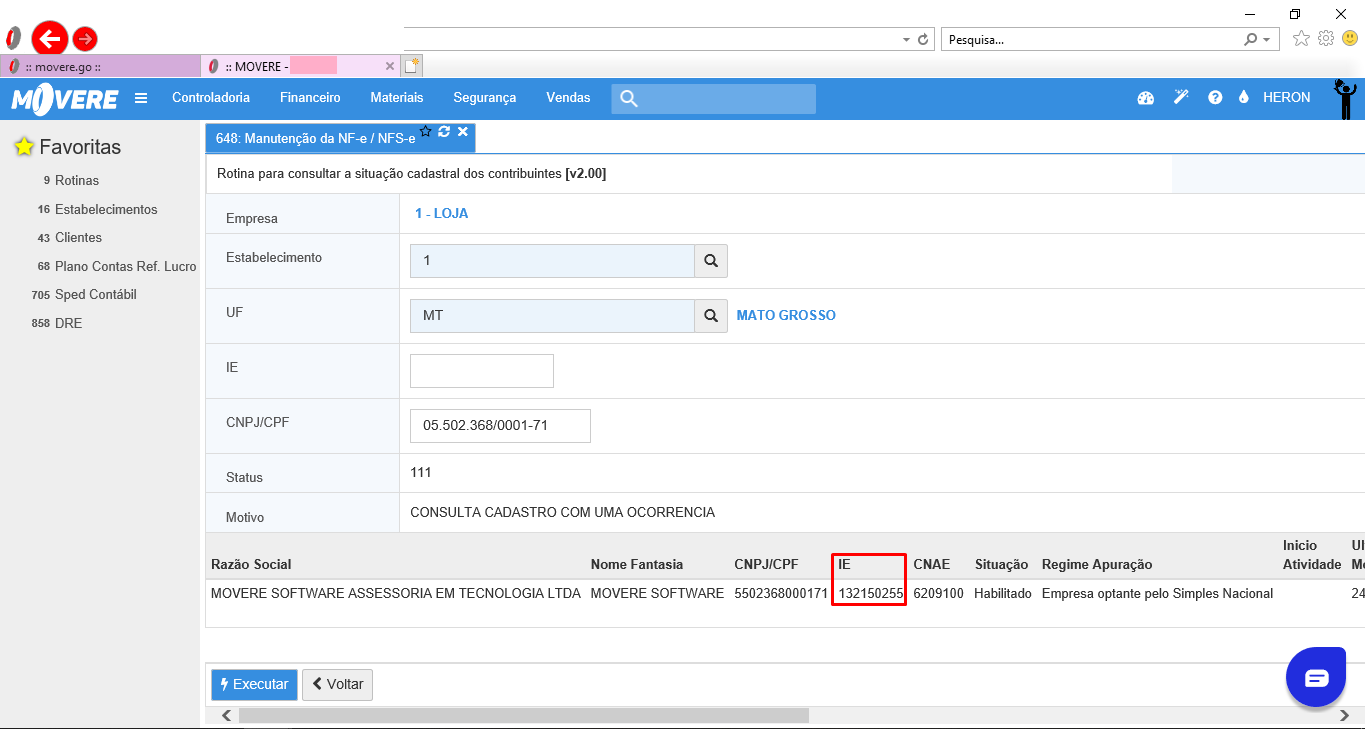Open the dashboard gauge icon
This screenshot has width=1365, height=729.
pos(1146,98)
